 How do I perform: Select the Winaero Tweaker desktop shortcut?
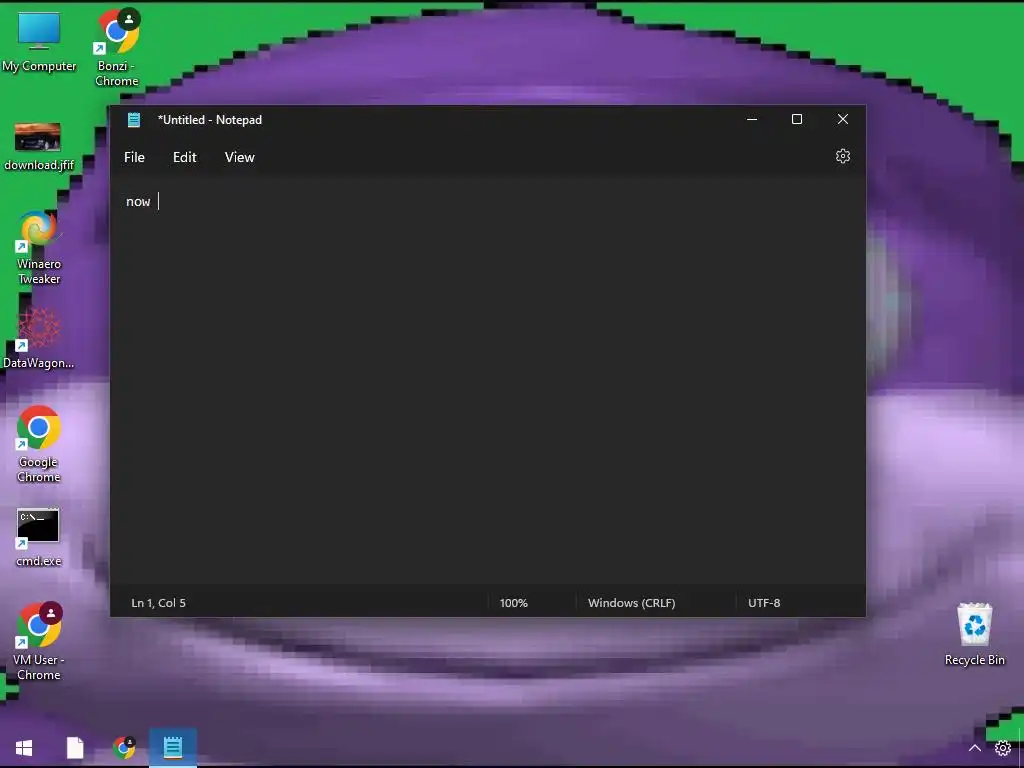click(39, 248)
